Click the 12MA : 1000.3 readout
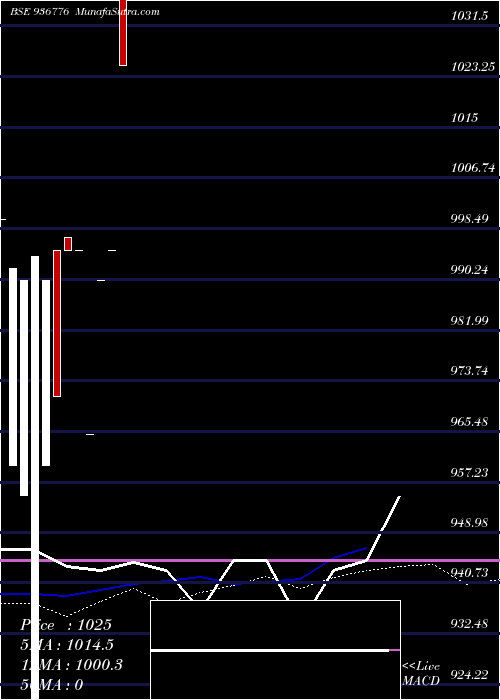 71,665
